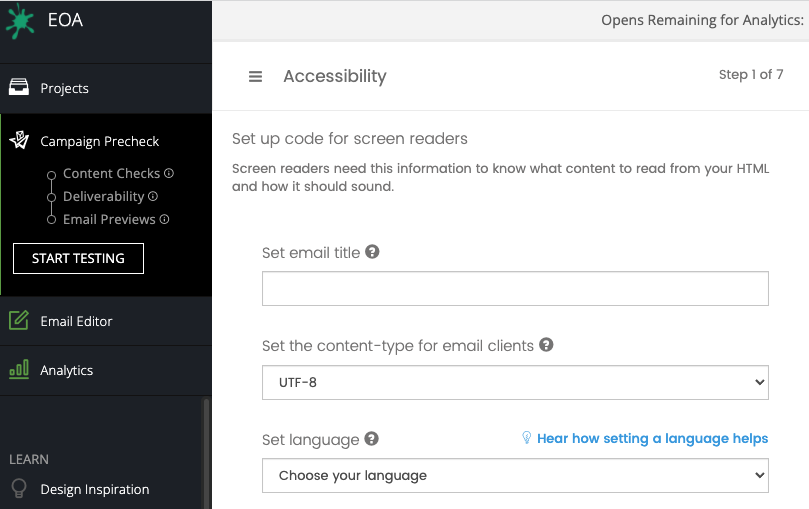The width and height of the screenshot is (809, 509).
Task: Click info icon beside Content Checks
Action: [x=169, y=173]
